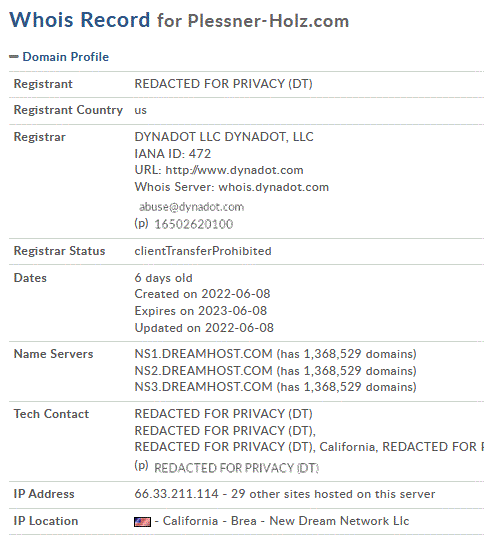Select the NS1.DREAMHOST.COM name server

pyautogui.click(x=203, y=354)
